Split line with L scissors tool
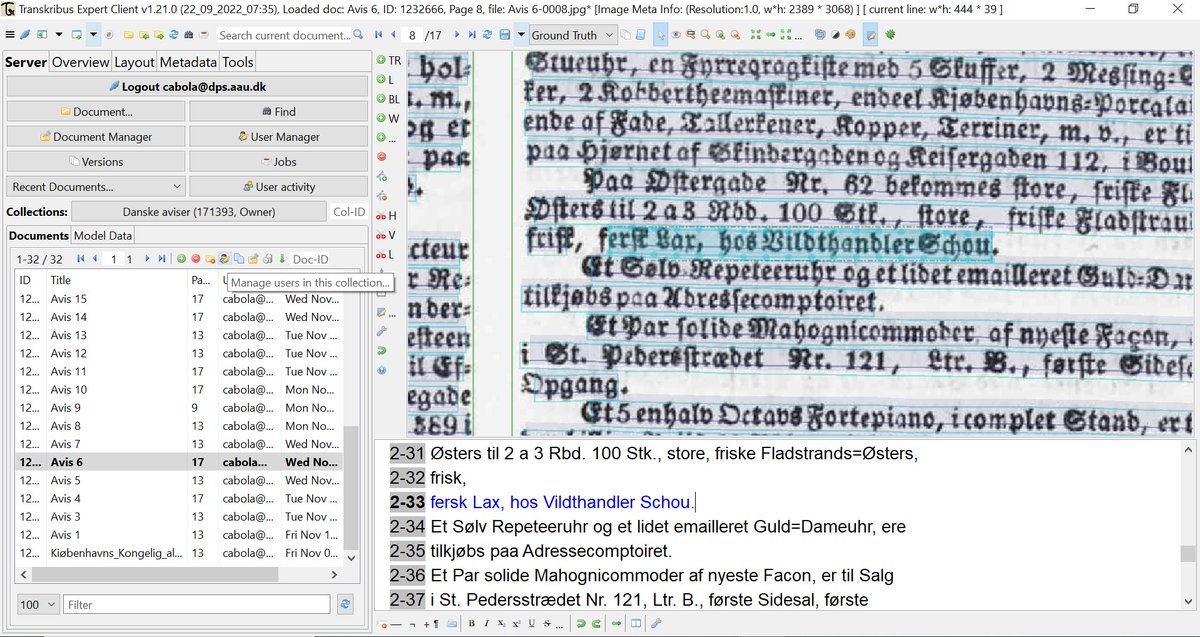The image size is (1200, 637). 386,254
